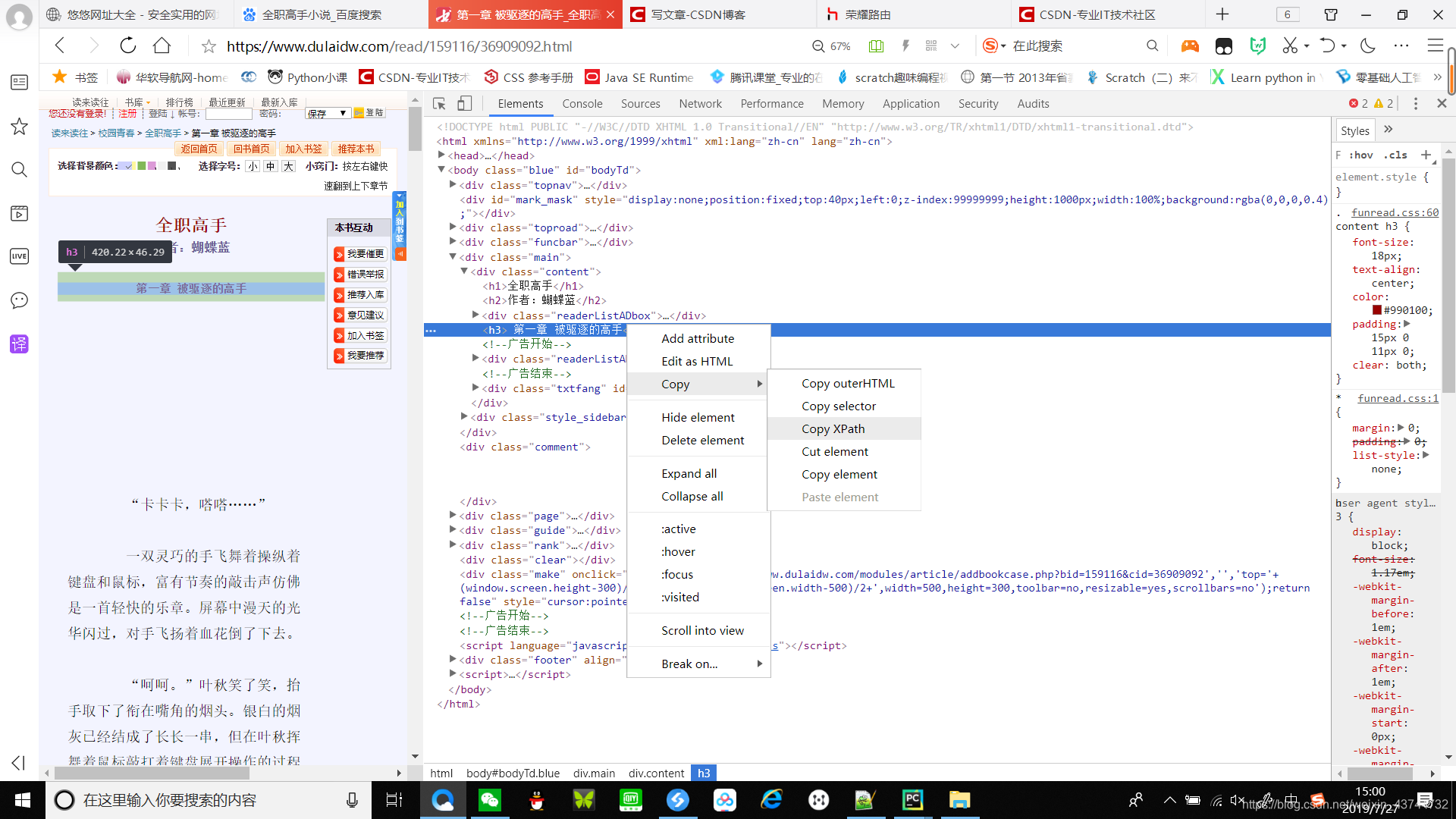
Task: Go to the browser home page icon
Action: [162, 46]
